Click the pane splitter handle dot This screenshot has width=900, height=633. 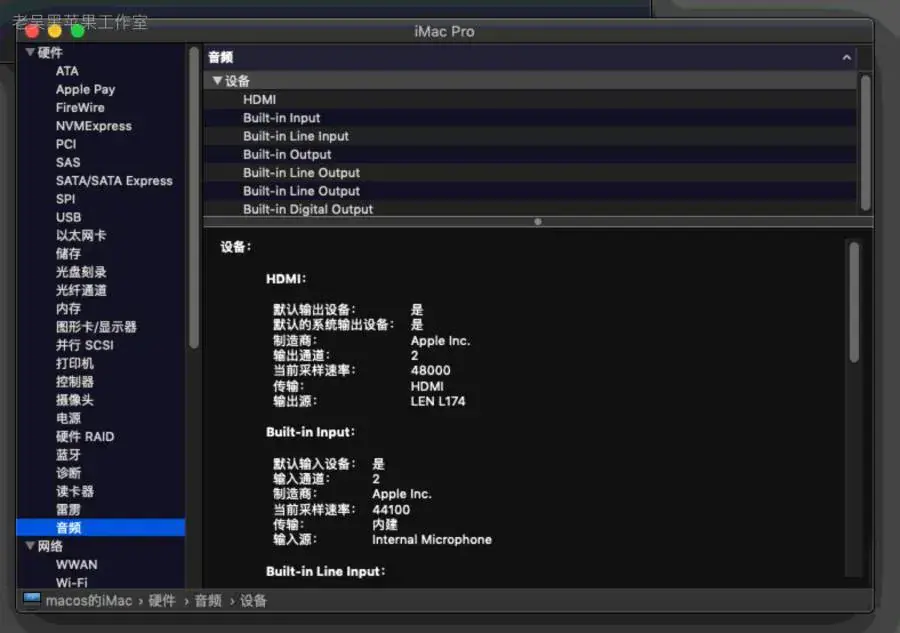tap(538, 222)
